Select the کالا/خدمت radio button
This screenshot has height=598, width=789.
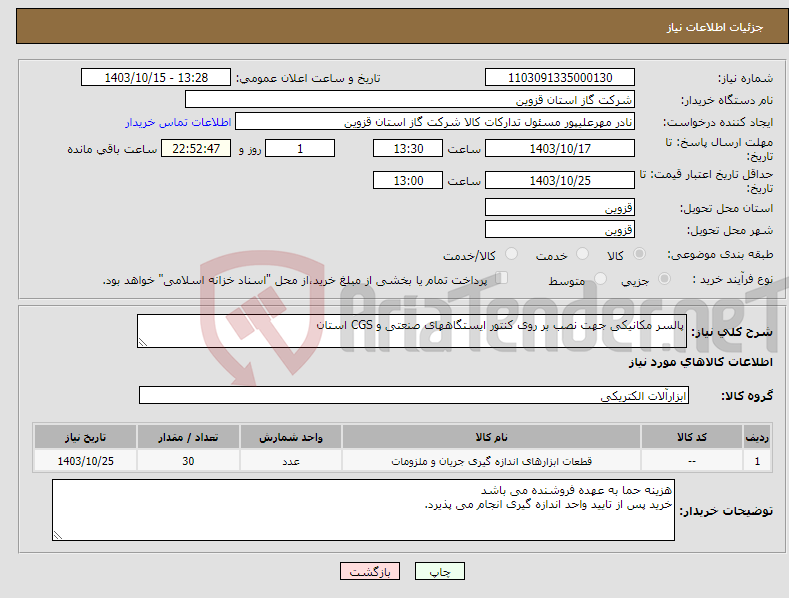click(x=512, y=254)
